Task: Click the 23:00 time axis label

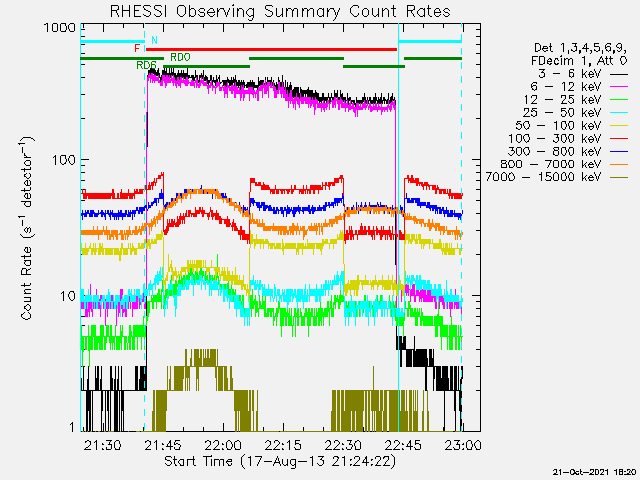Action: tap(463, 445)
